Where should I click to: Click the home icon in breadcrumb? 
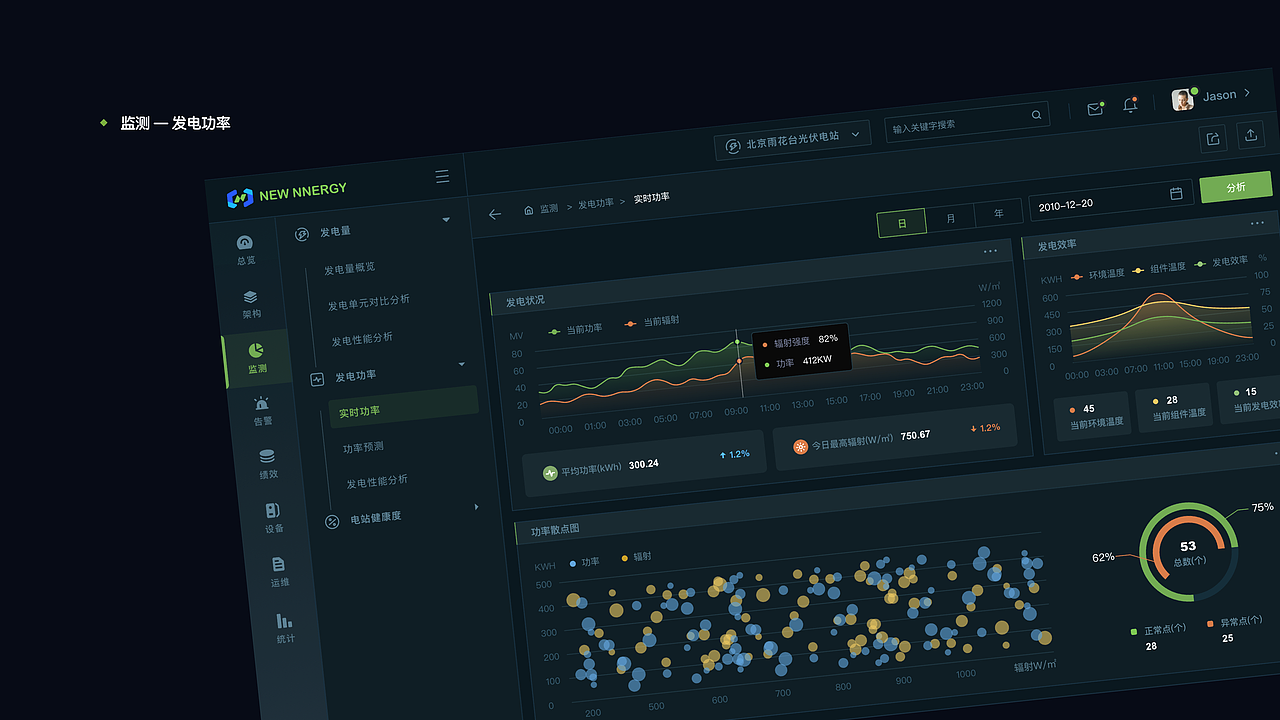click(x=528, y=210)
